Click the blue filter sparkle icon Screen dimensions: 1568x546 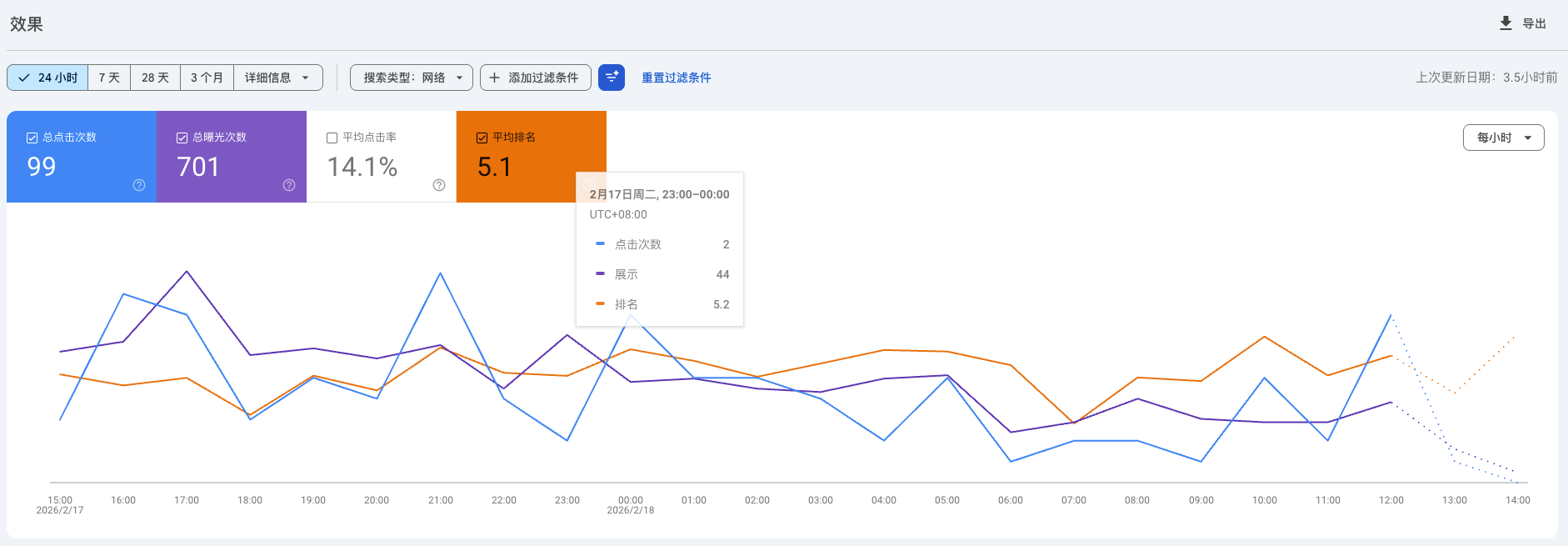click(x=612, y=78)
